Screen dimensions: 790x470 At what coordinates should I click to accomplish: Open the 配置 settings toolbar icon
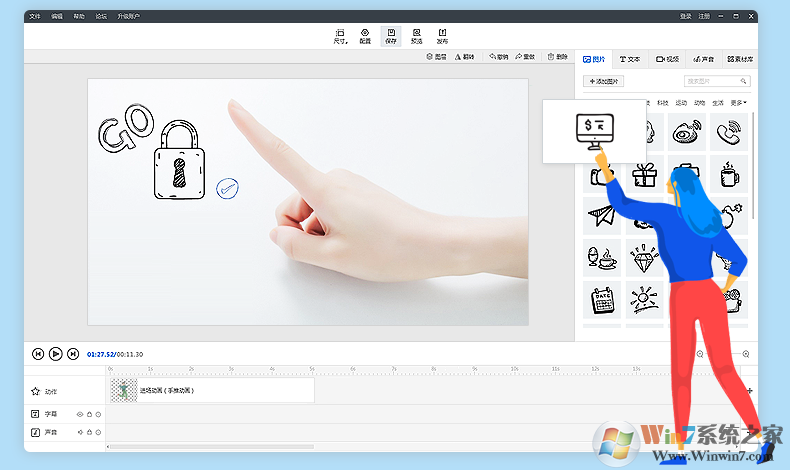(365, 36)
